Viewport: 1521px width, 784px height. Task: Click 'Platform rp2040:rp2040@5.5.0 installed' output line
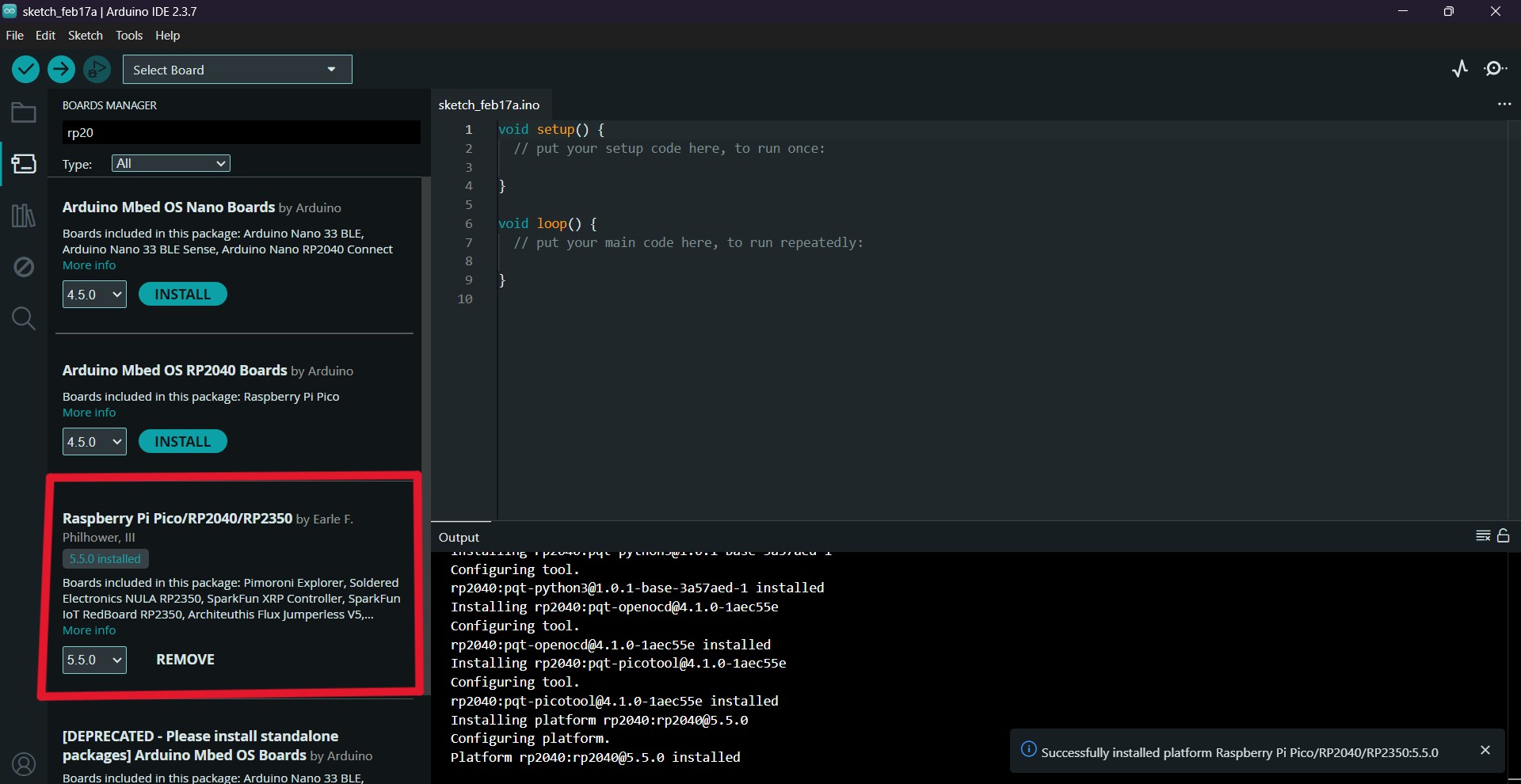(x=596, y=757)
